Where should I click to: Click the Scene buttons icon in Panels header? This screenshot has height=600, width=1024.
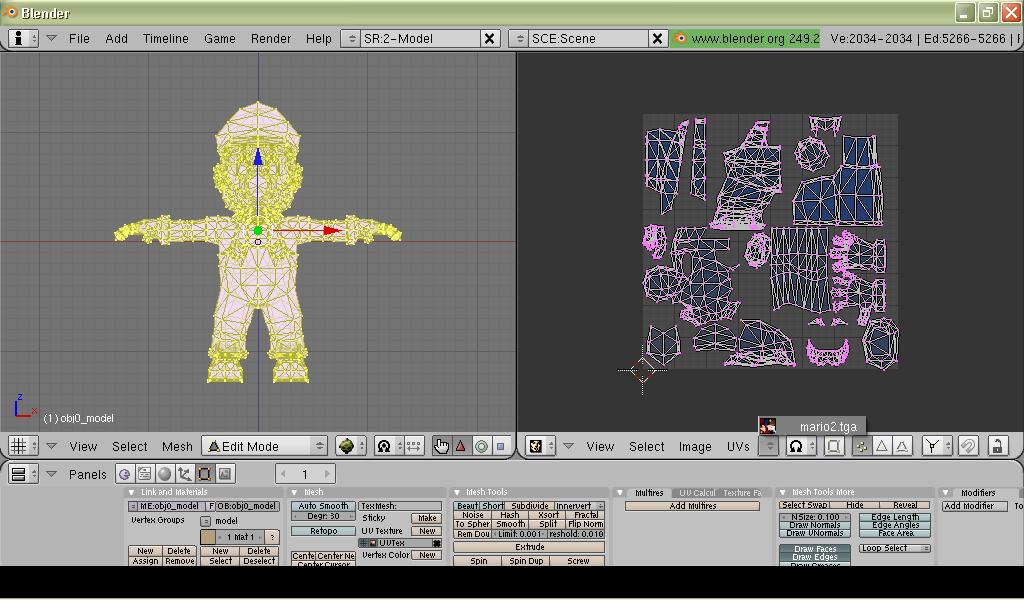(x=225, y=474)
